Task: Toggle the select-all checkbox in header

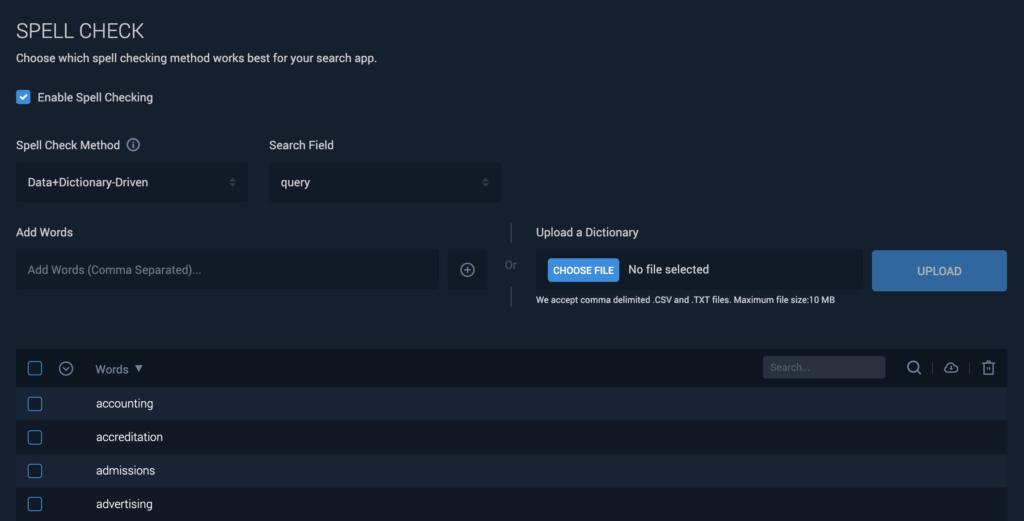Action: pos(35,368)
